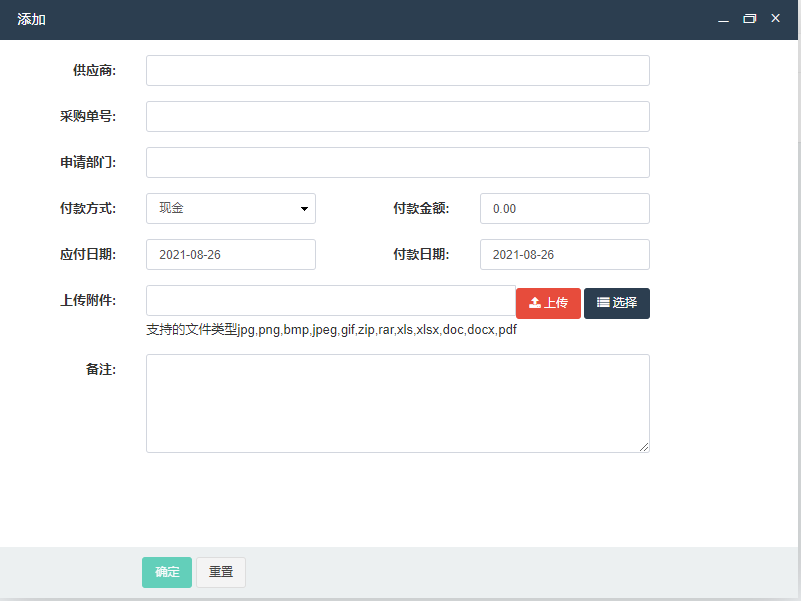Open the 付款日期 date field
Viewport: 801px width, 601px height.
coord(564,255)
